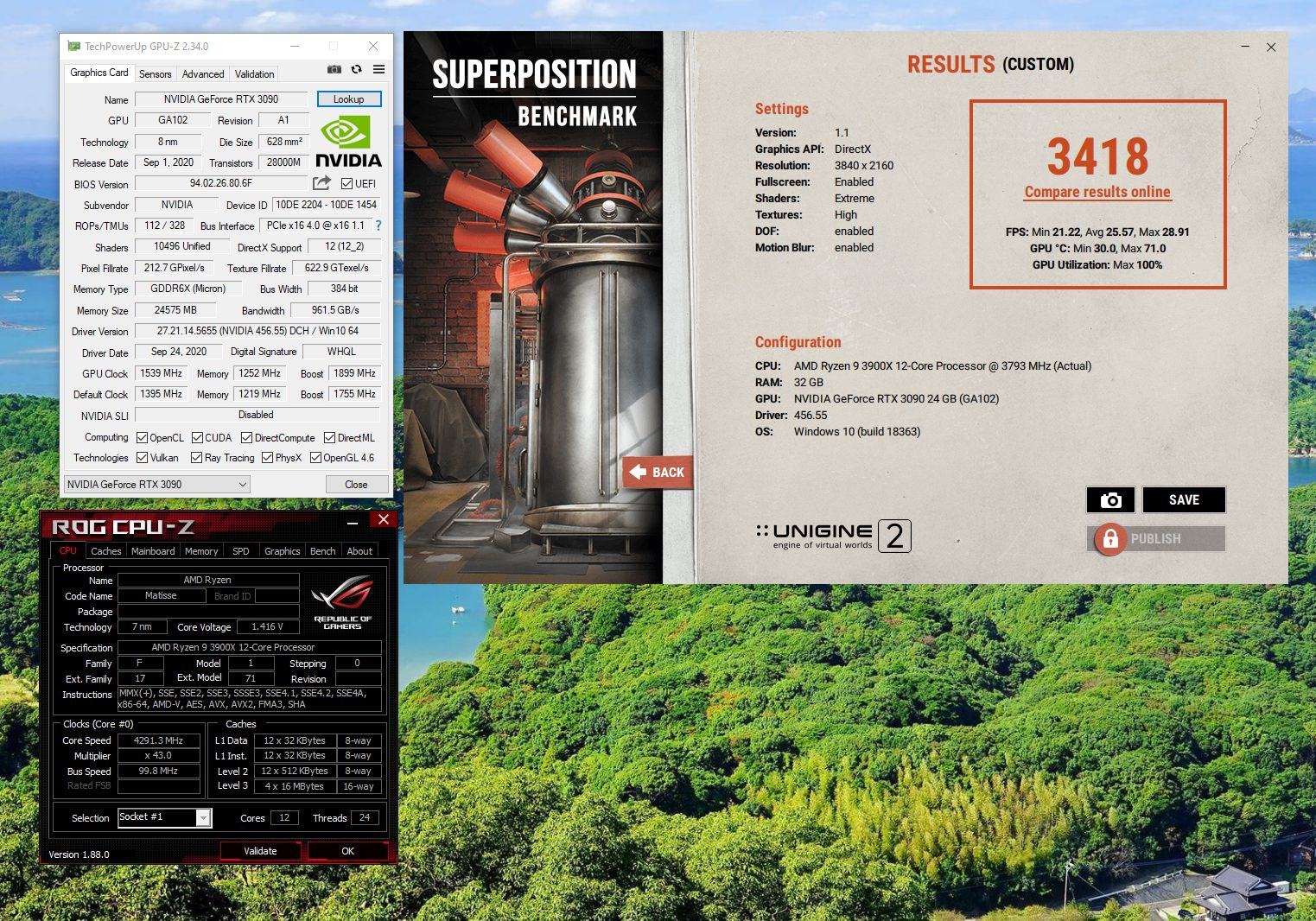The width and height of the screenshot is (1316, 921).
Task: Open the Graphics tab in CPU-Z
Action: point(283,550)
